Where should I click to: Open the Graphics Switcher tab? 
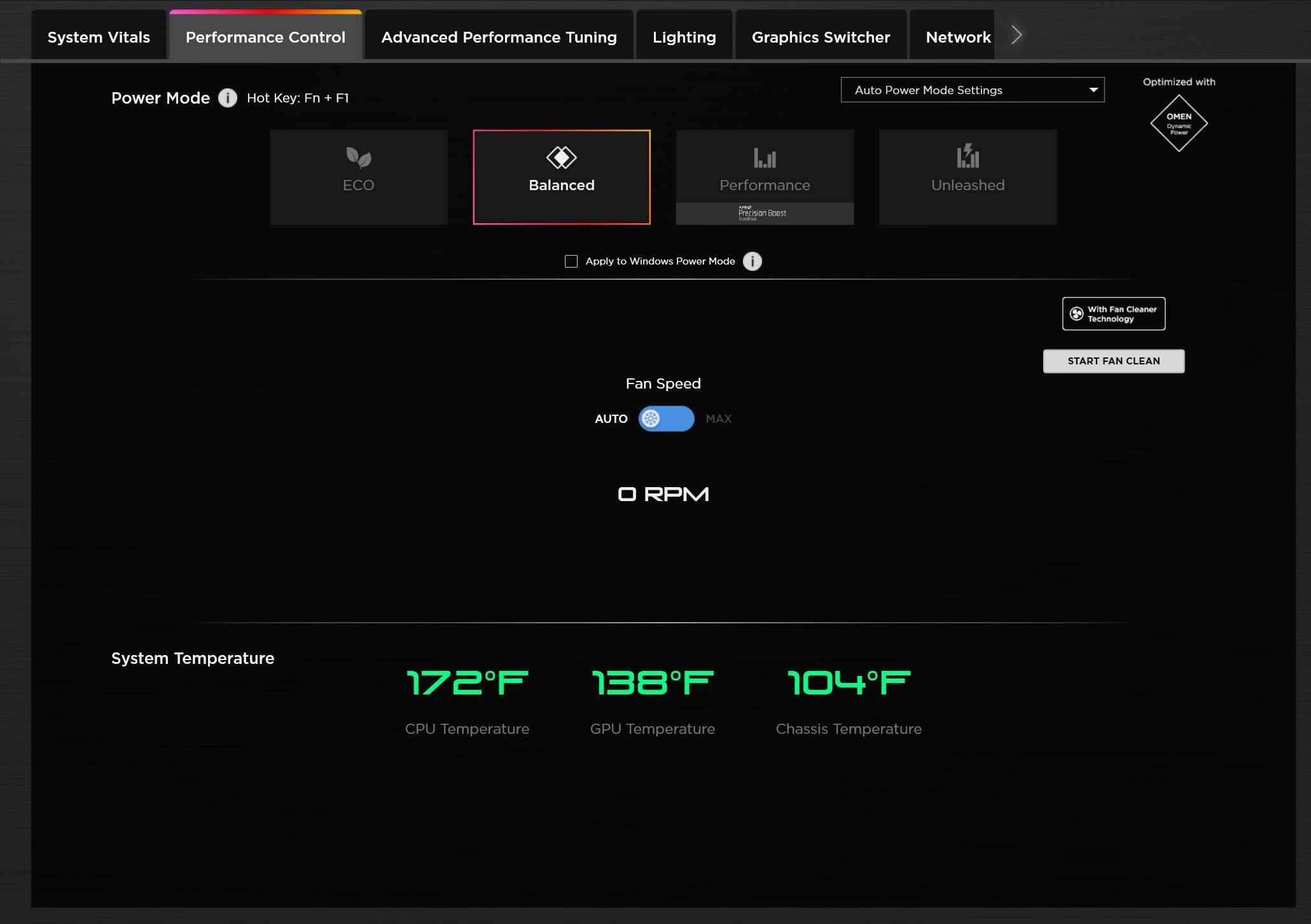point(821,37)
